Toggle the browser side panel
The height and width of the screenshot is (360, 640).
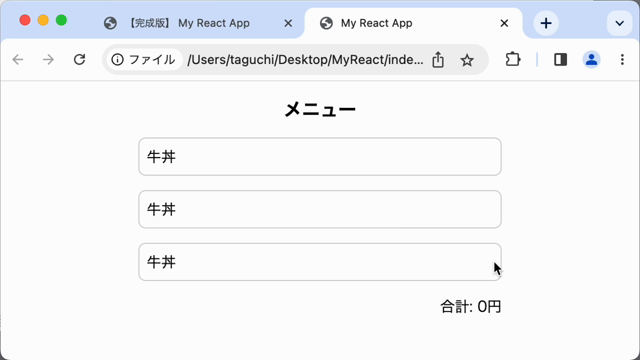(x=560, y=60)
